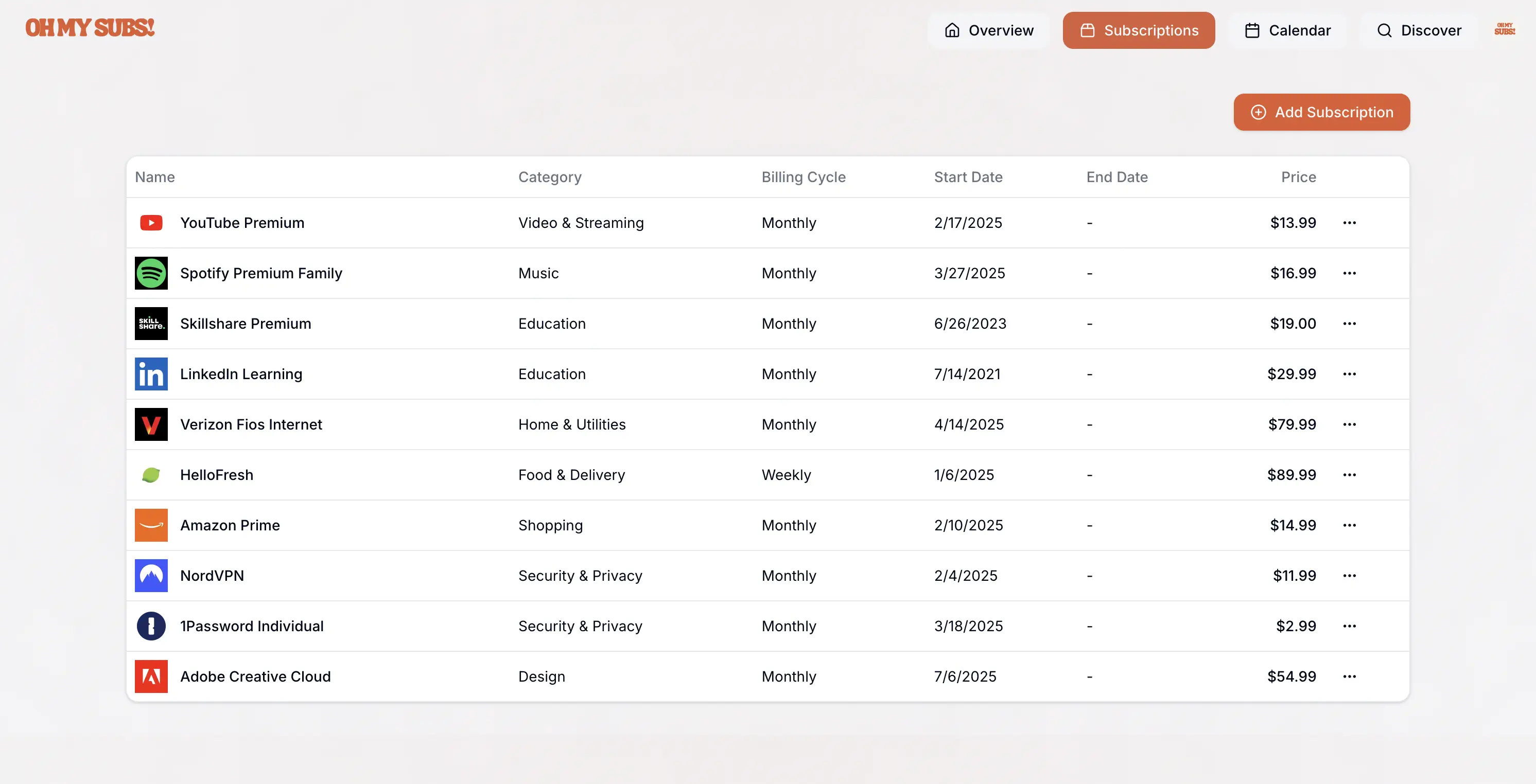Image resolution: width=1536 pixels, height=784 pixels.
Task: Select the Verizon Fios Internet name
Action: click(251, 424)
